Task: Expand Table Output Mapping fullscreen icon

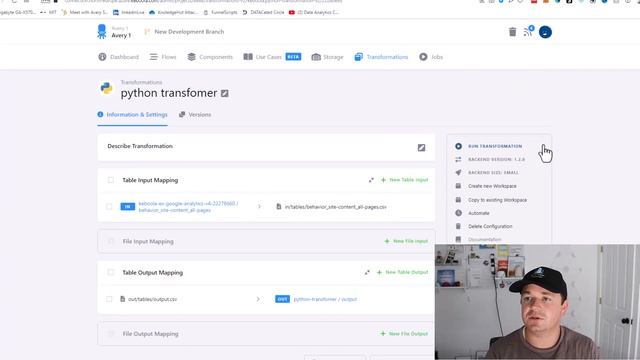Action: 367,272
